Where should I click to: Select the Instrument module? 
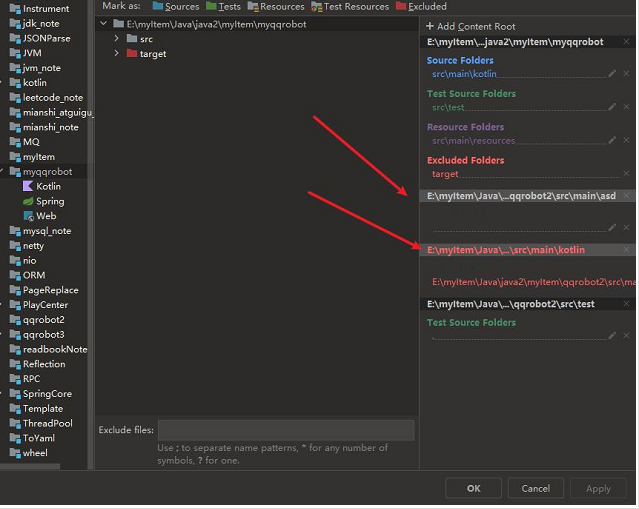click(x=40, y=9)
